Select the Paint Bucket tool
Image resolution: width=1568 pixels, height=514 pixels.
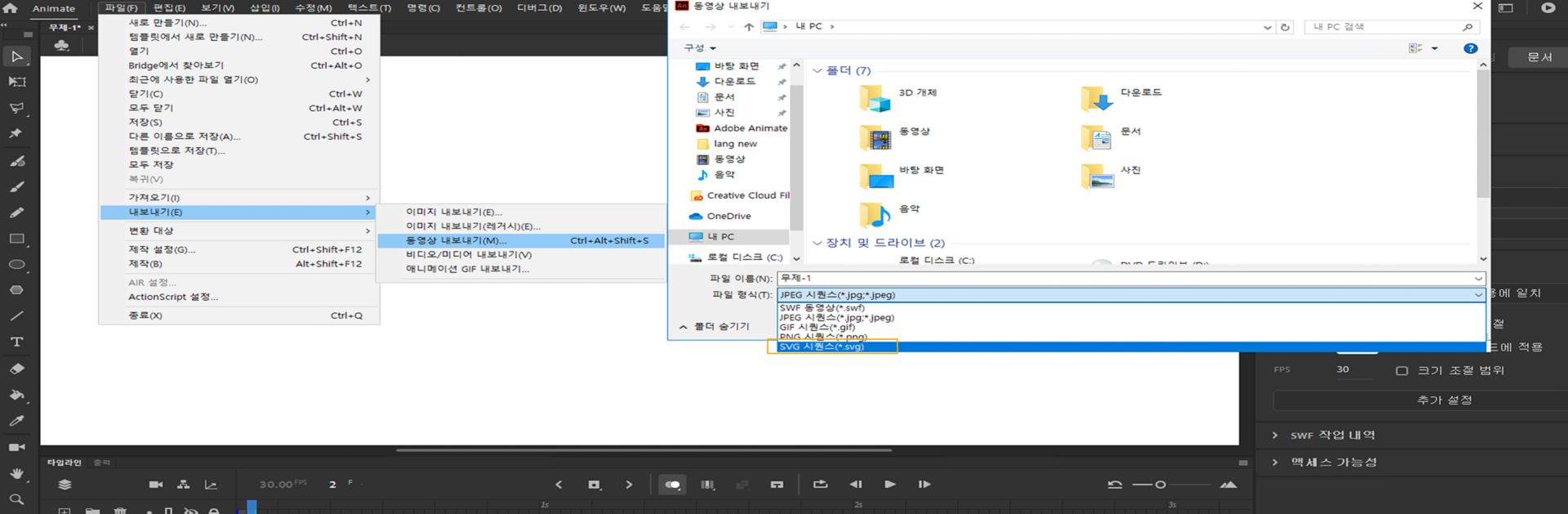[16, 395]
